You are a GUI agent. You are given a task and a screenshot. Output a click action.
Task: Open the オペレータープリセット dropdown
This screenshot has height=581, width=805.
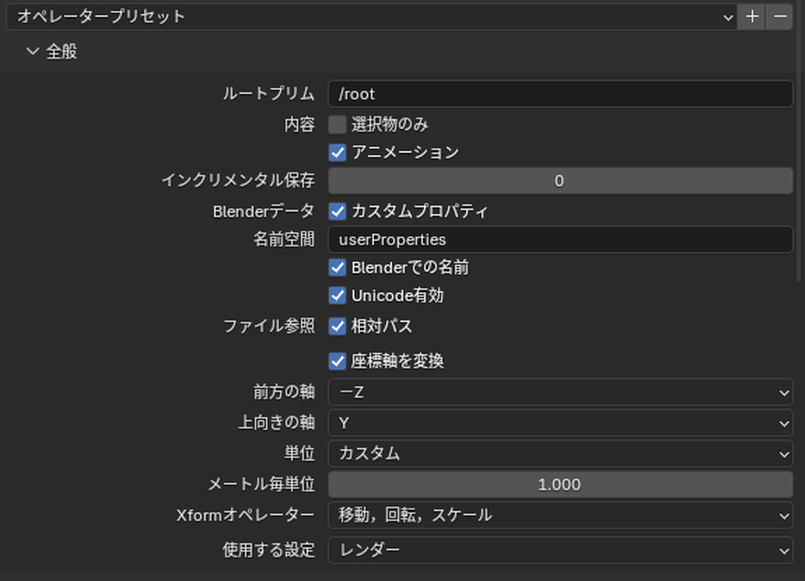pyautogui.click(x=372, y=16)
